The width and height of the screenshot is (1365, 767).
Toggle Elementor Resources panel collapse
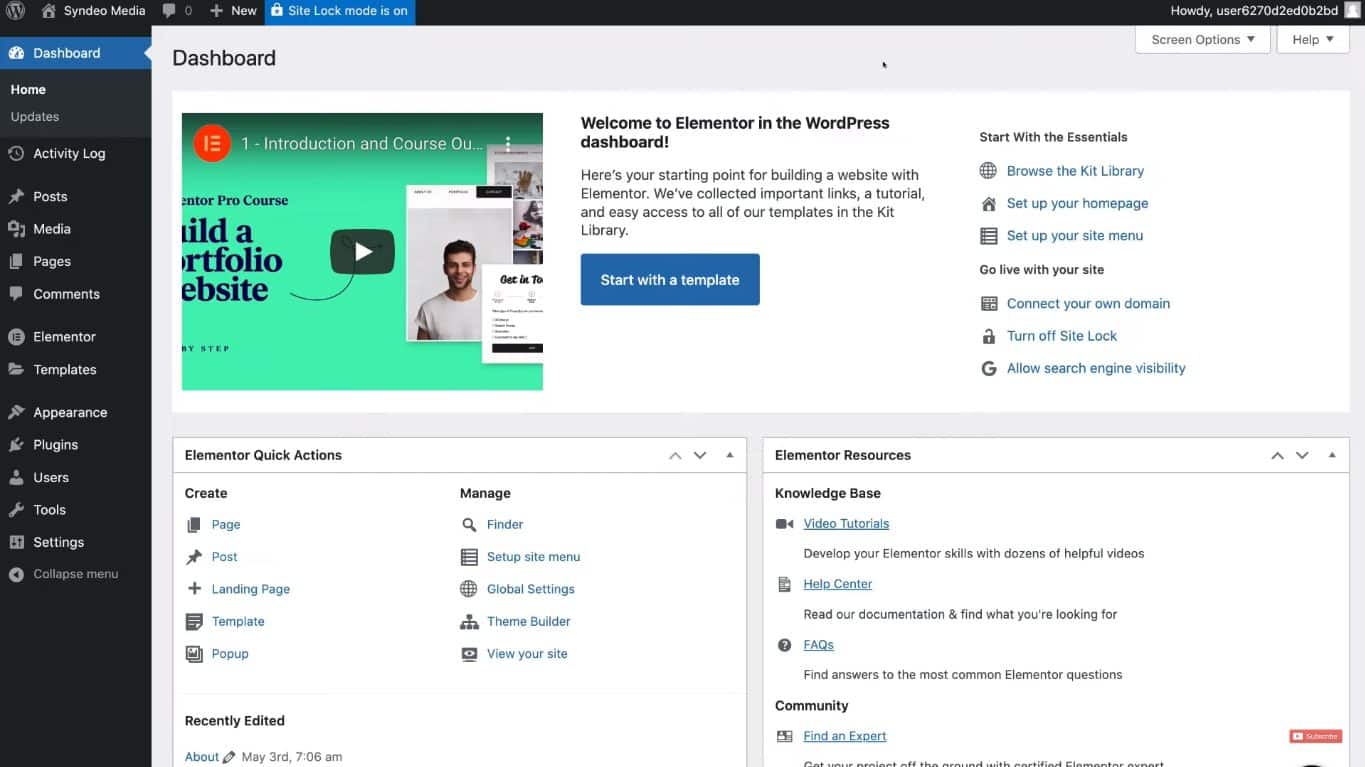tap(1332, 455)
